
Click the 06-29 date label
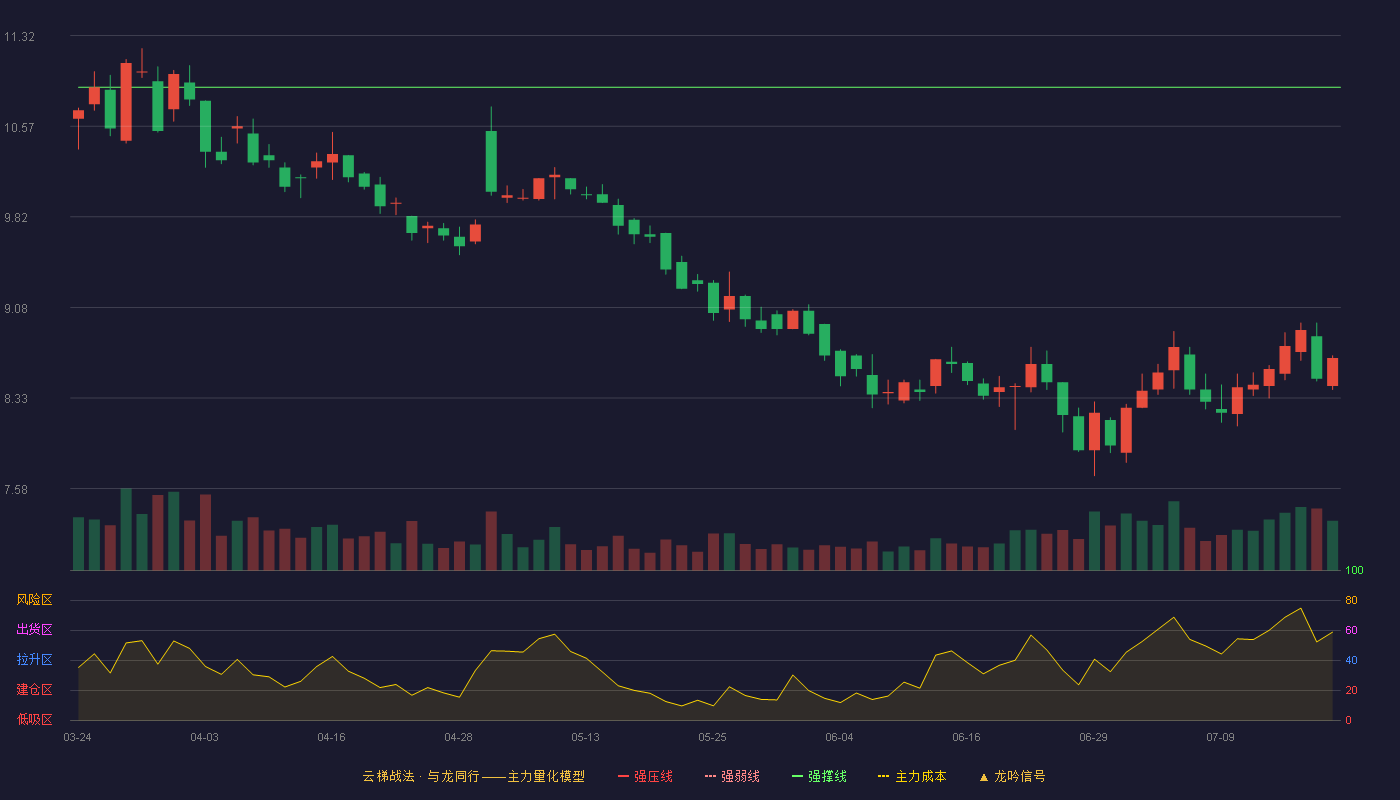pyautogui.click(x=1093, y=737)
